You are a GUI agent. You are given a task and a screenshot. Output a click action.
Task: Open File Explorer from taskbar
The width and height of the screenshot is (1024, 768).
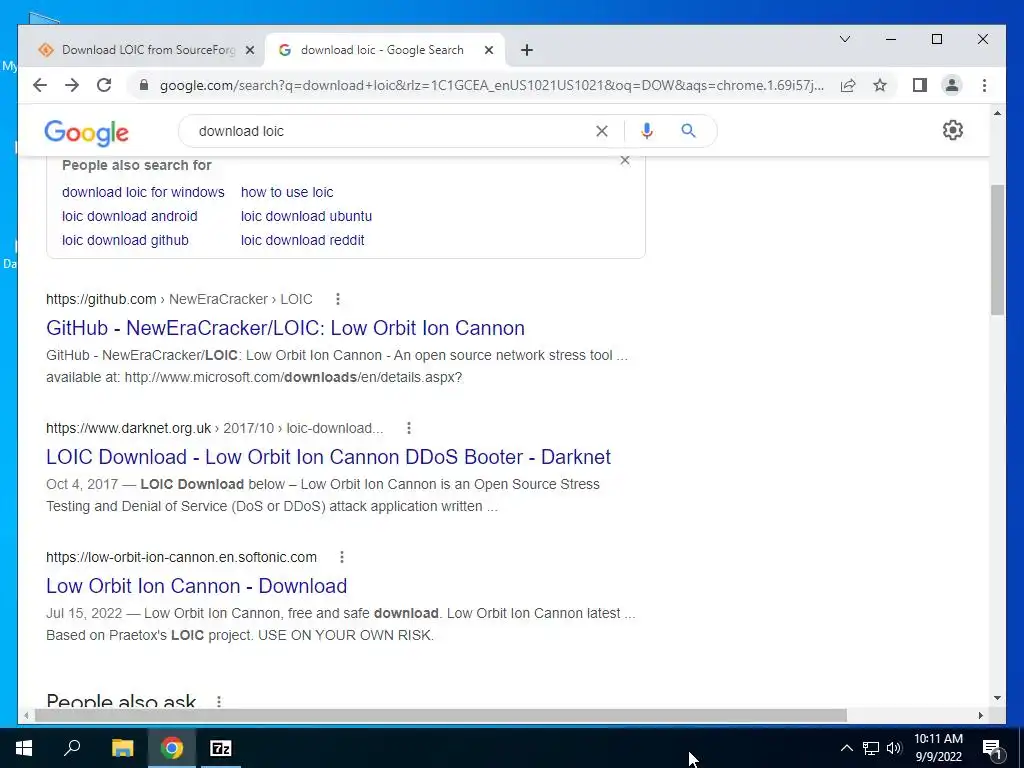[x=123, y=748]
